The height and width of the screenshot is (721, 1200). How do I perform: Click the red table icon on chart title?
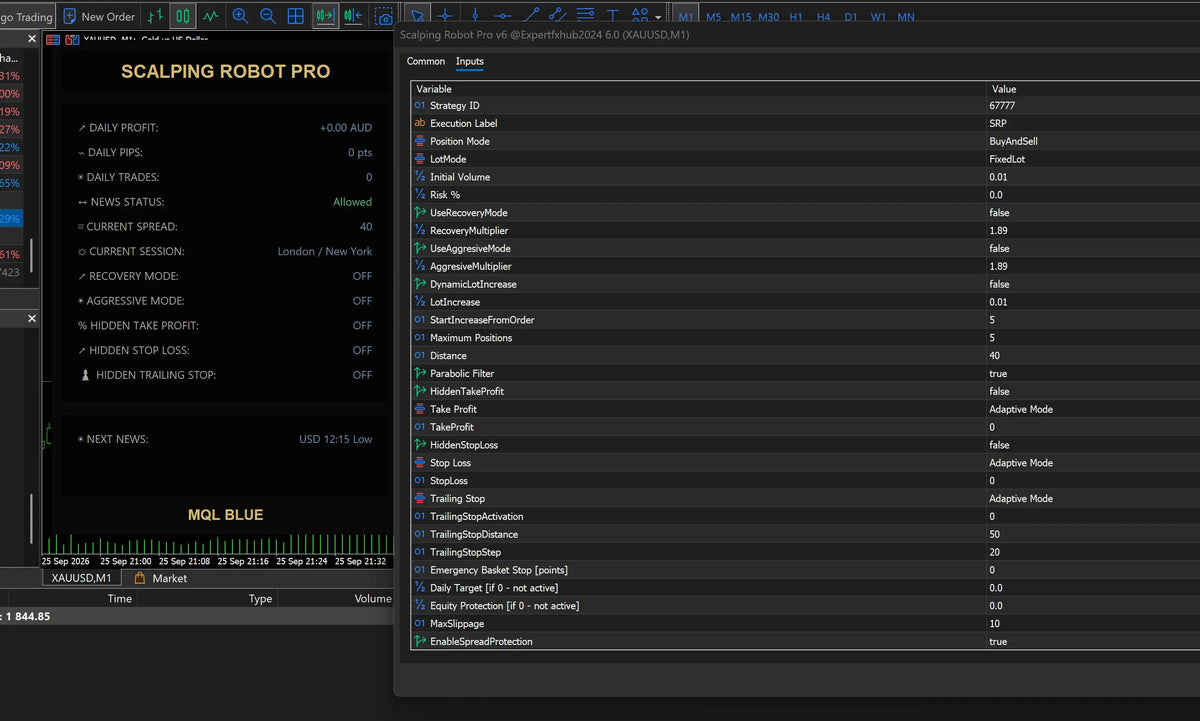coord(53,40)
